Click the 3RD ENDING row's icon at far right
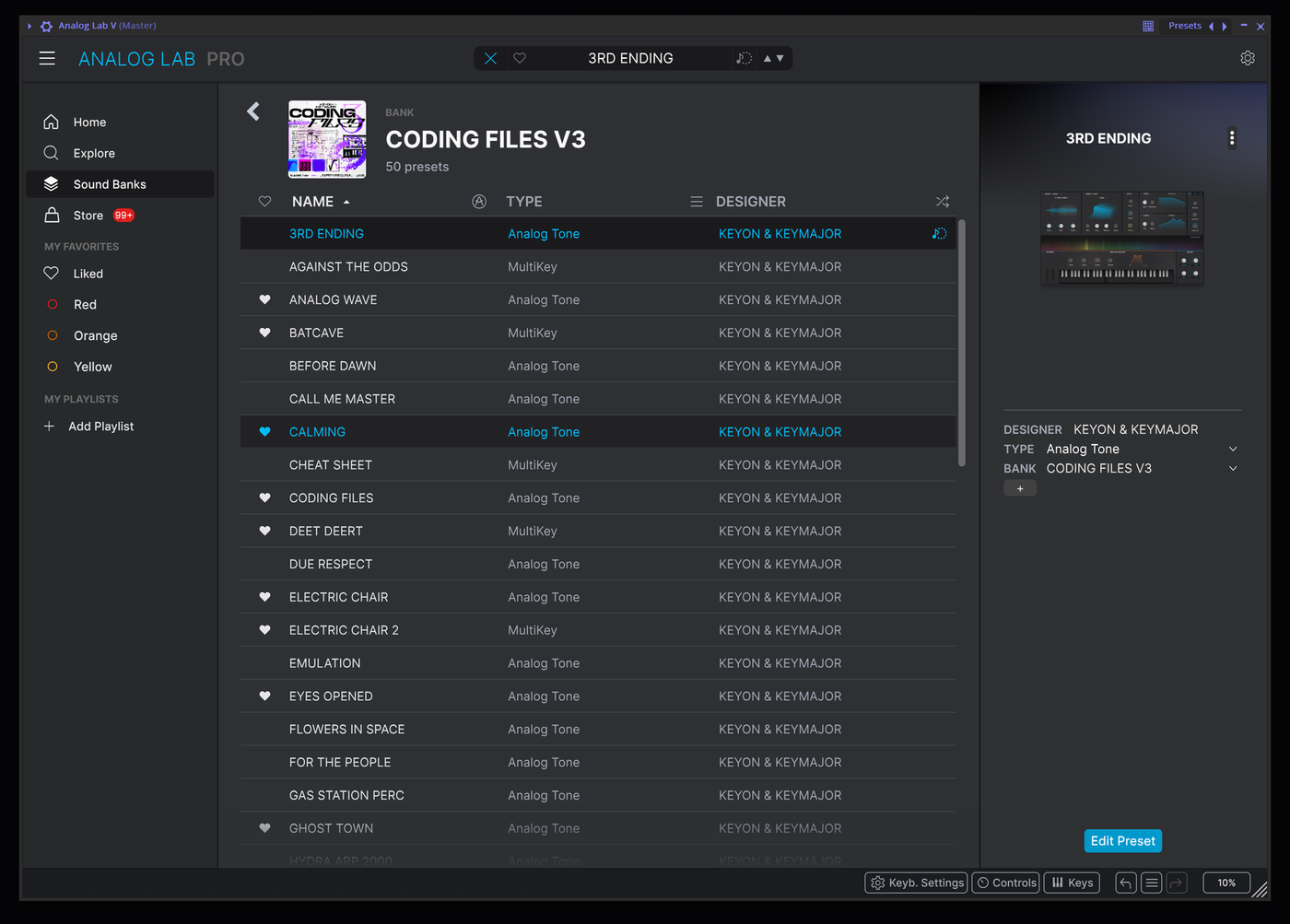This screenshot has width=1290, height=924. pos(939,233)
